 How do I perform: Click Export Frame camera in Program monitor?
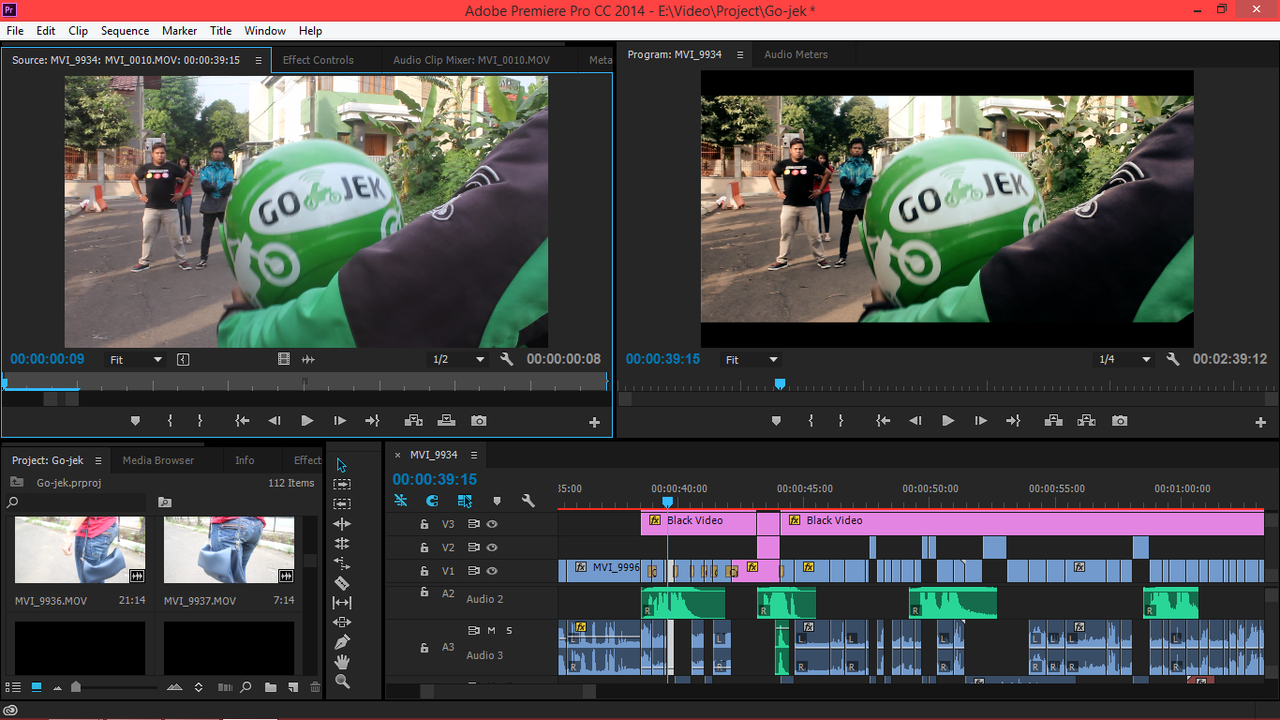(1119, 421)
